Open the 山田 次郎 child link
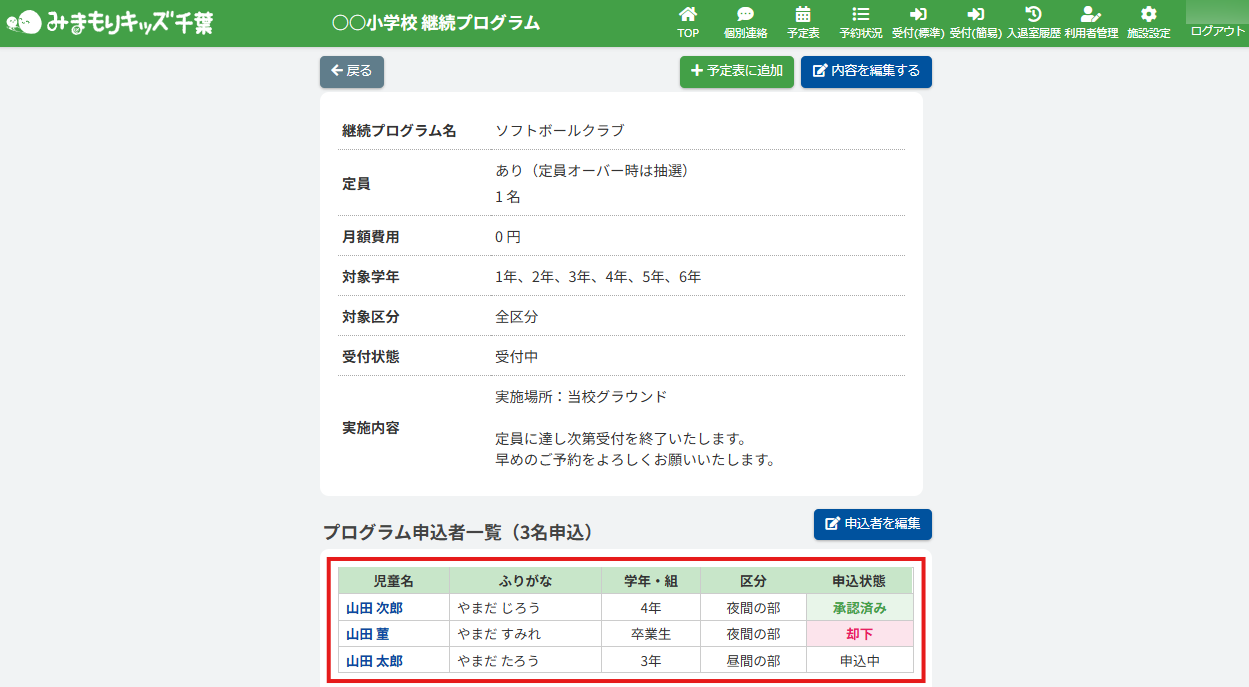This screenshot has height=687, width=1249. (374, 608)
